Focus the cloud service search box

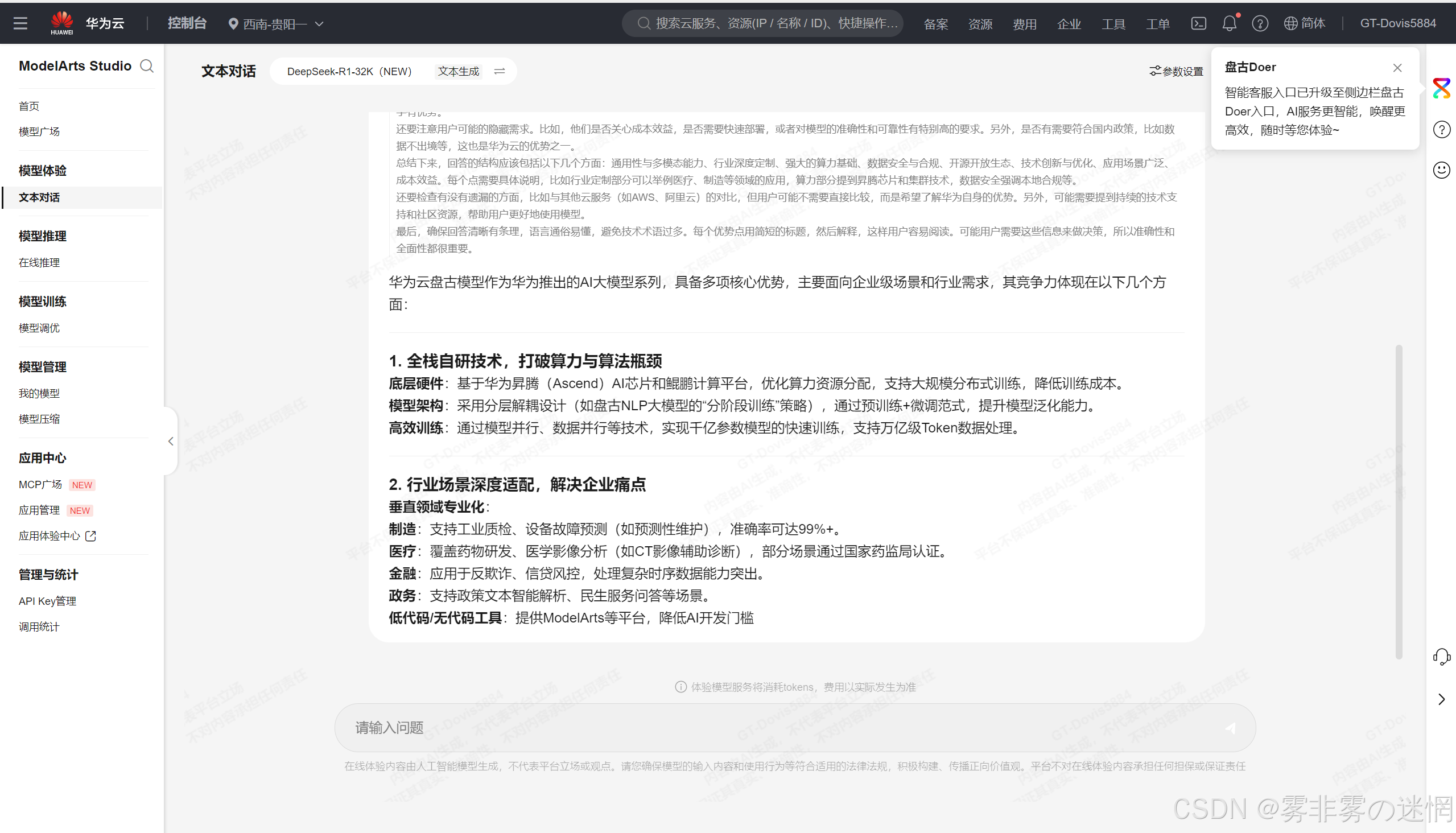[762, 23]
